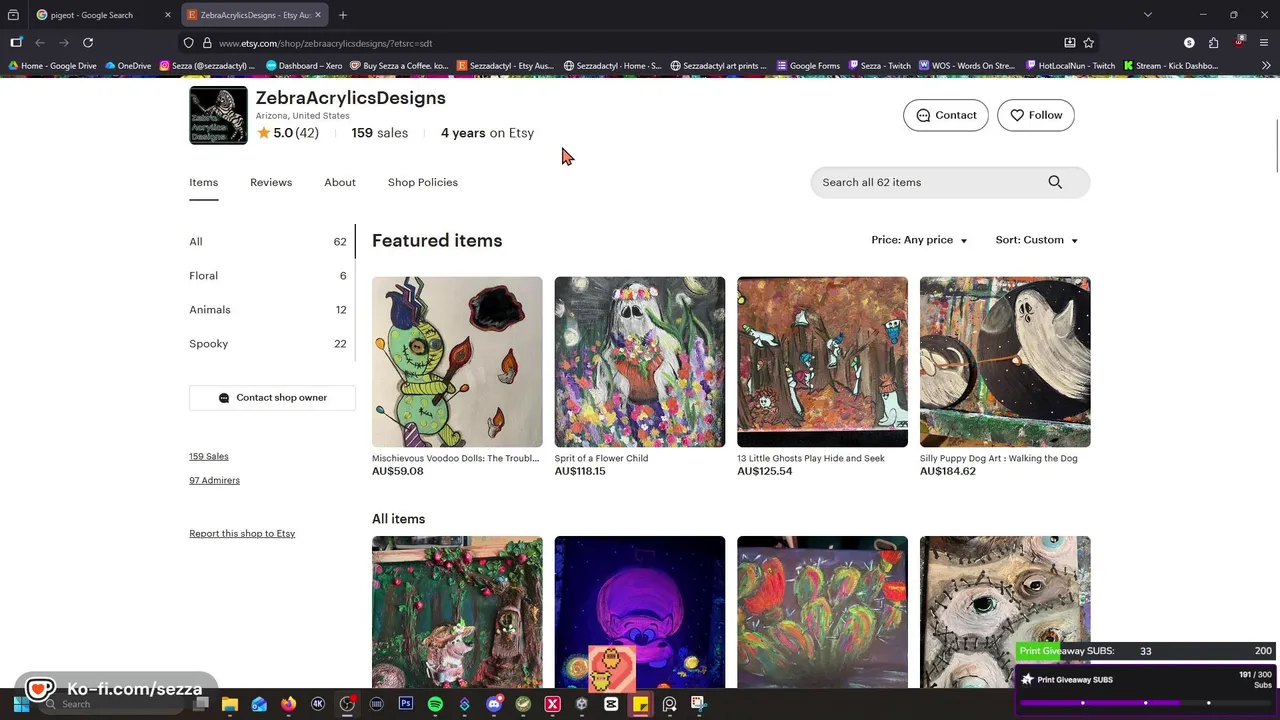The height and width of the screenshot is (720, 1280).
Task: Show overflow bookmarks chevron
Action: tap(1266, 66)
